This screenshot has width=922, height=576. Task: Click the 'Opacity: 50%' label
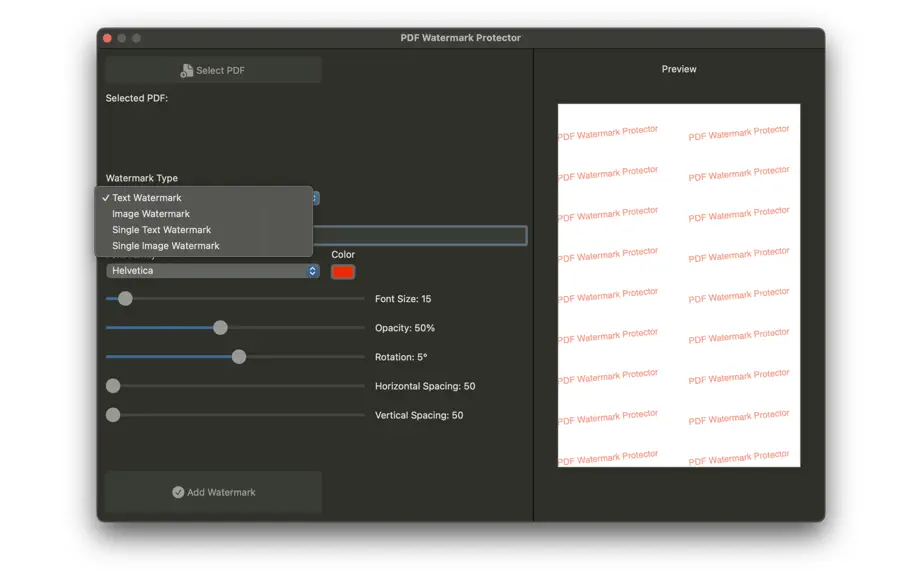pos(405,327)
